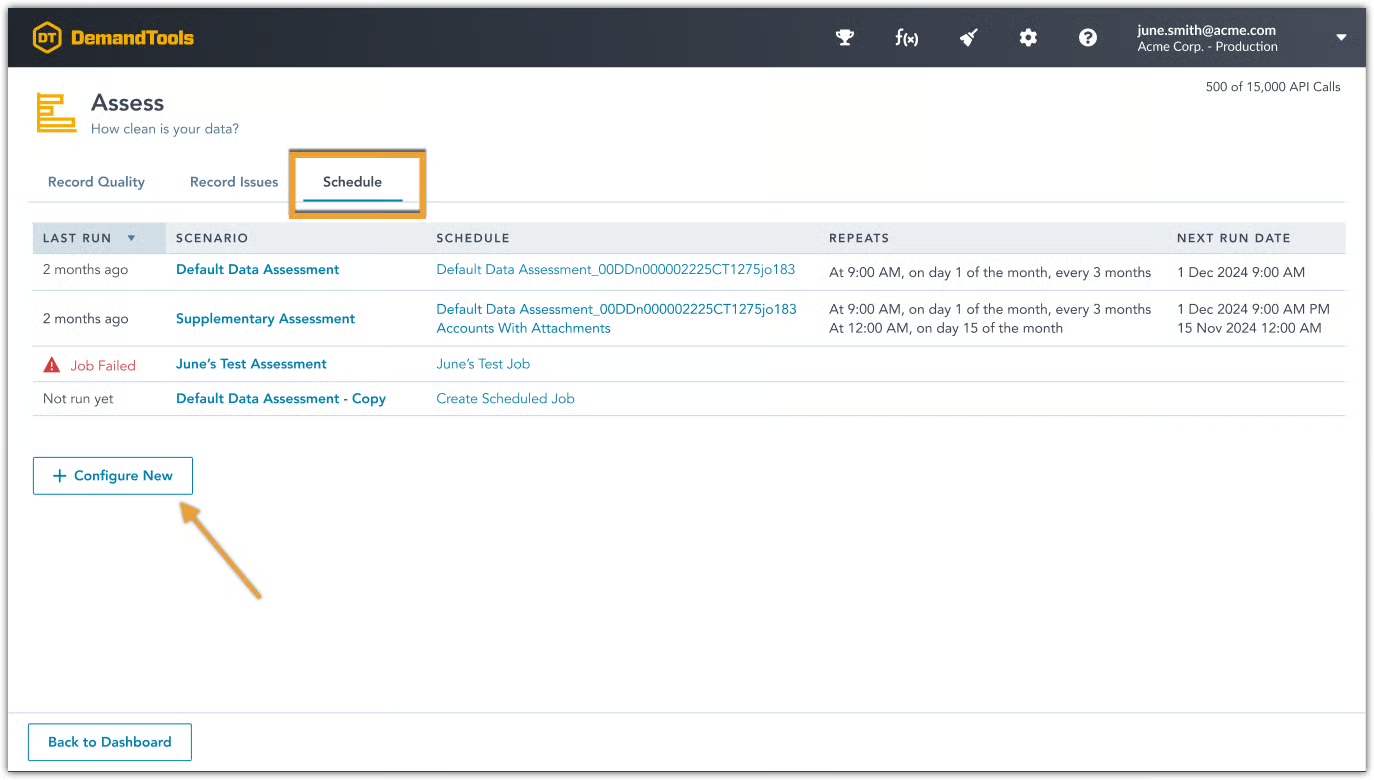Screen dimensions: 1374x780
Task: Click the Schedule column header
Action: (473, 238)
